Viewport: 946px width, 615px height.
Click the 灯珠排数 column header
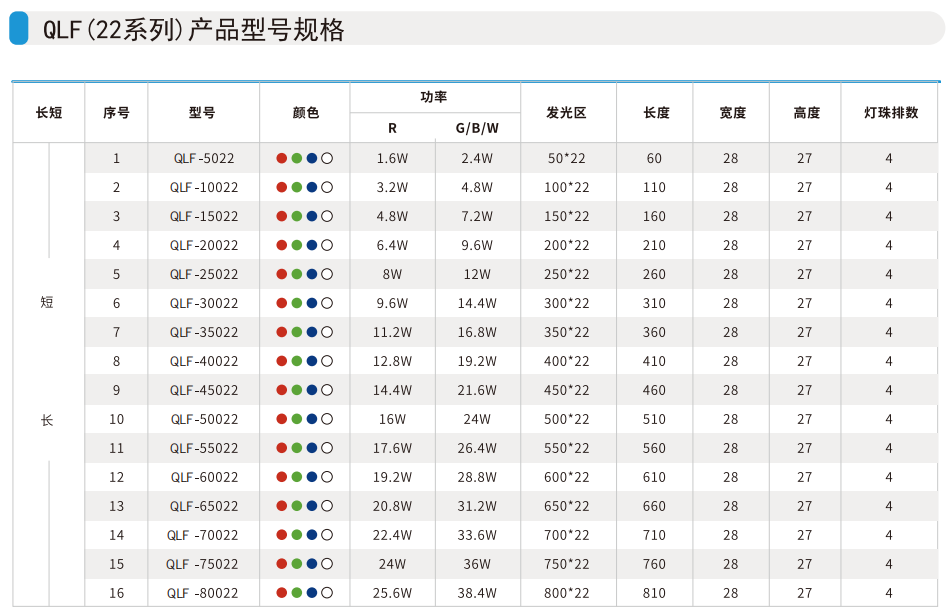click(890, 113)
